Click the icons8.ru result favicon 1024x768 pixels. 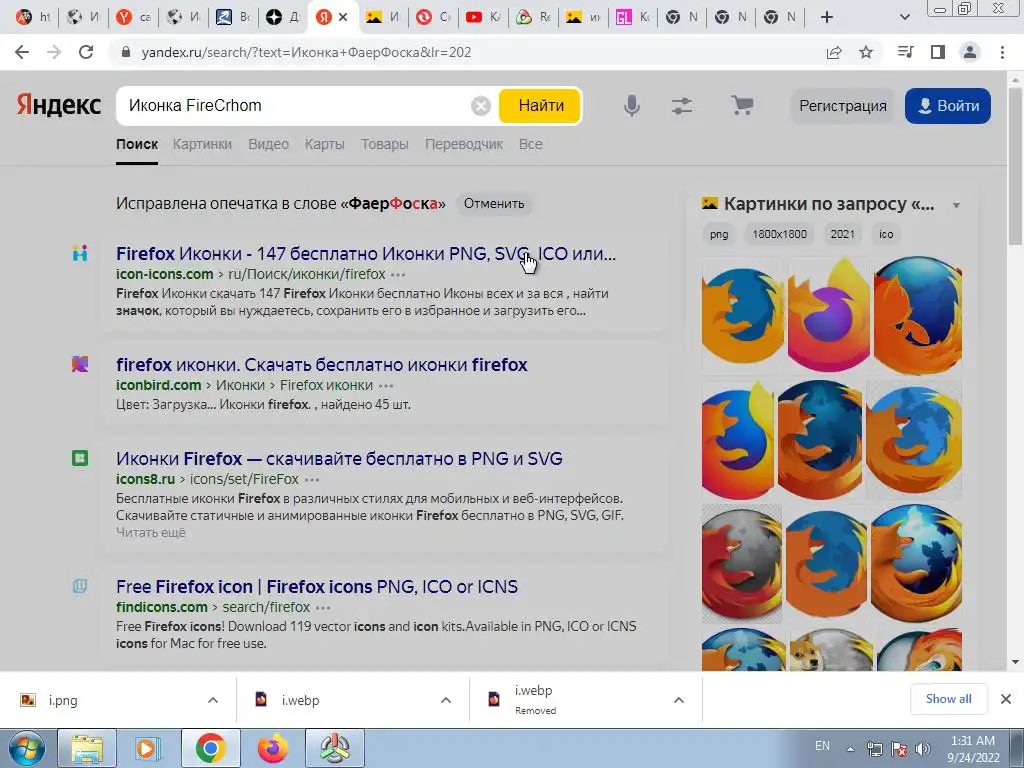(80, 458)
